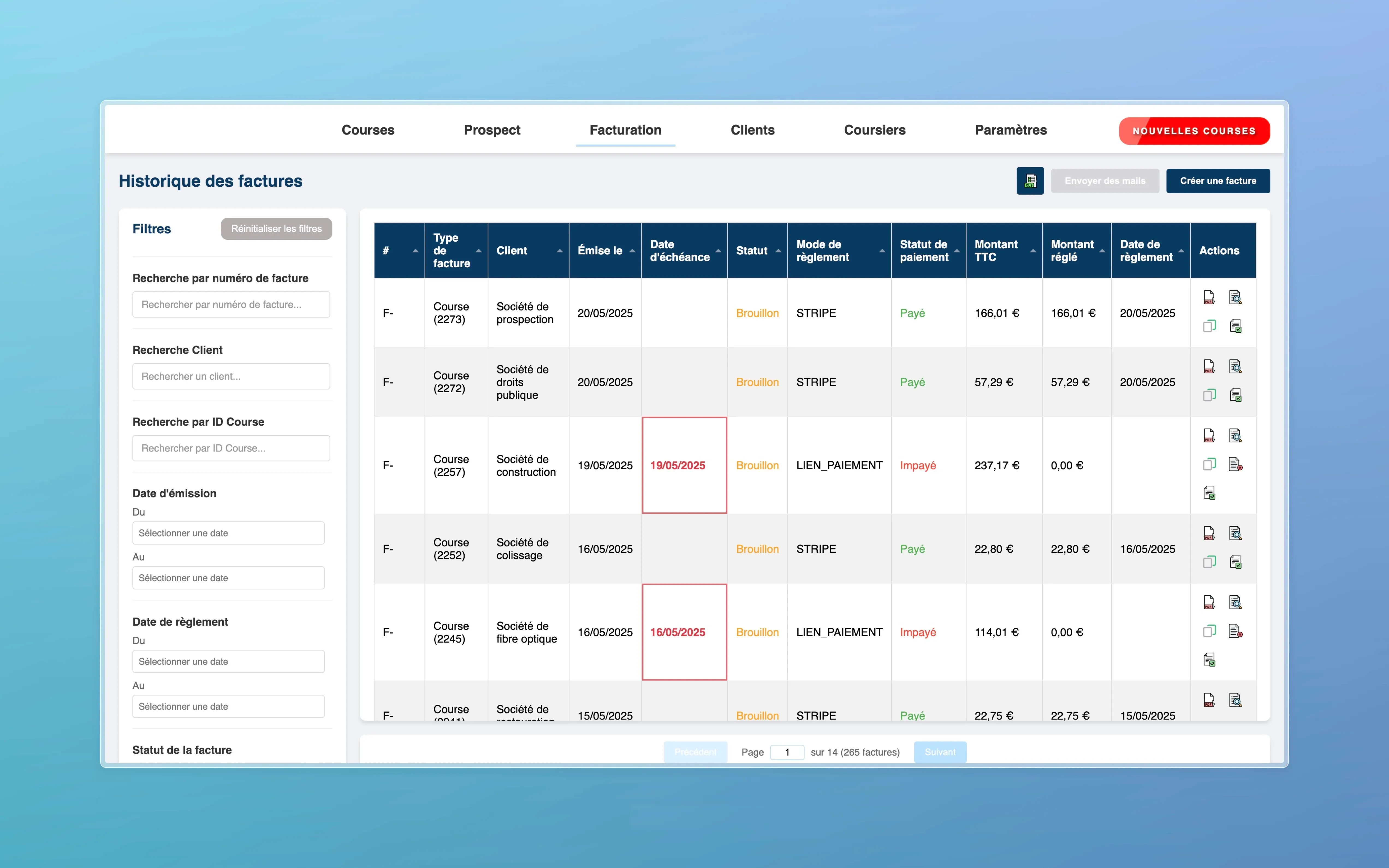Sort by Client column header arrow
Image resolution: width=1389 pixels, height=868 pixels.
click(559, 251)
